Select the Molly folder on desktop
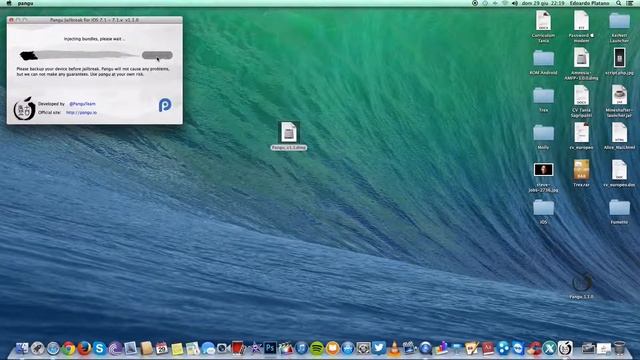Image resolution: width=640 pixels, height=360 pixels. pyautogui.click(x=543, y=137)
